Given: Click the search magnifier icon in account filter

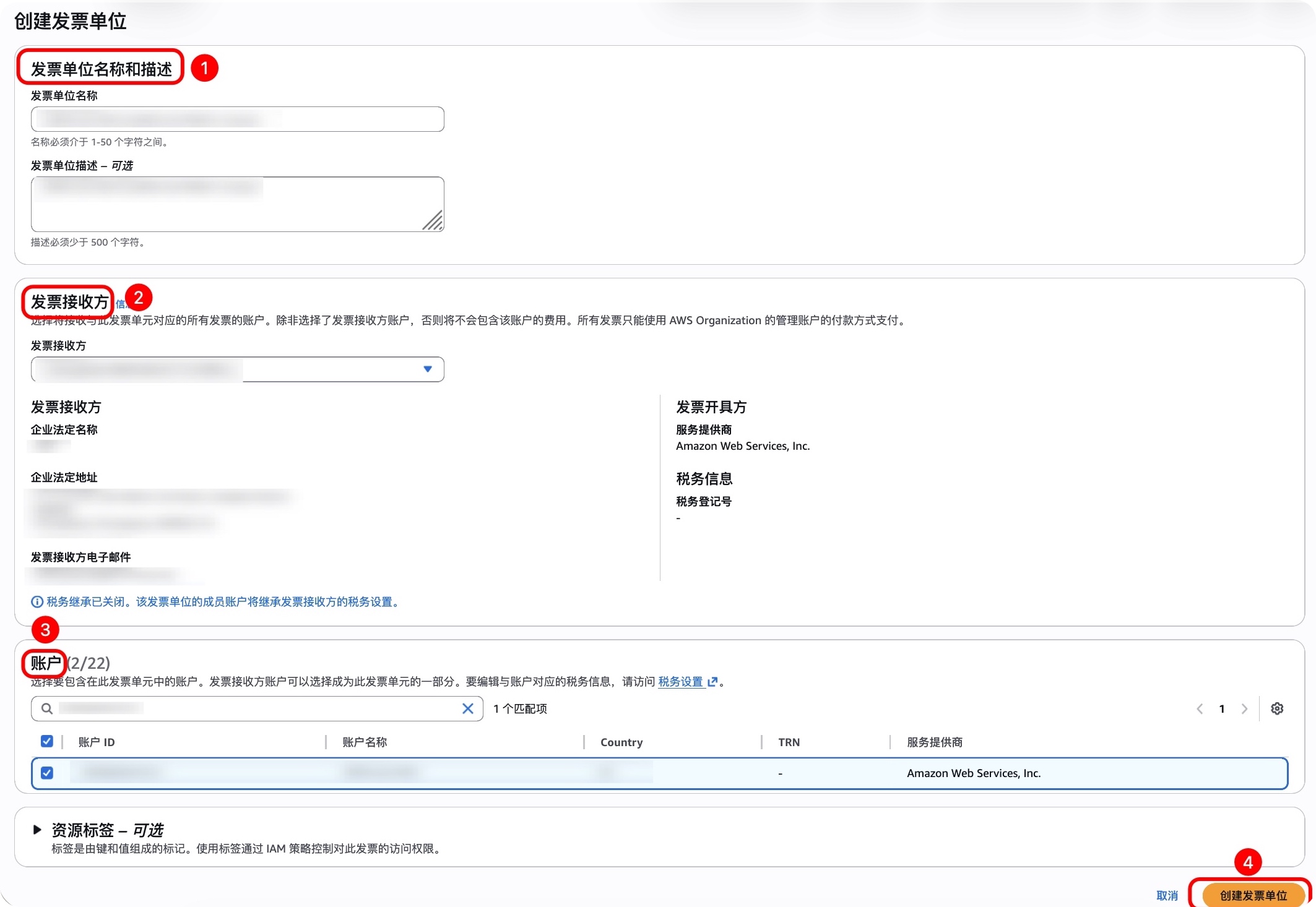Looking at the screenshot, I should tap(46, 708).
